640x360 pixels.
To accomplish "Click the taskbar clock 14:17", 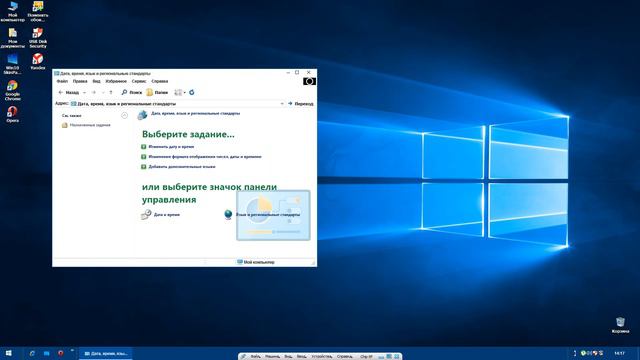I will pos(619,353).
